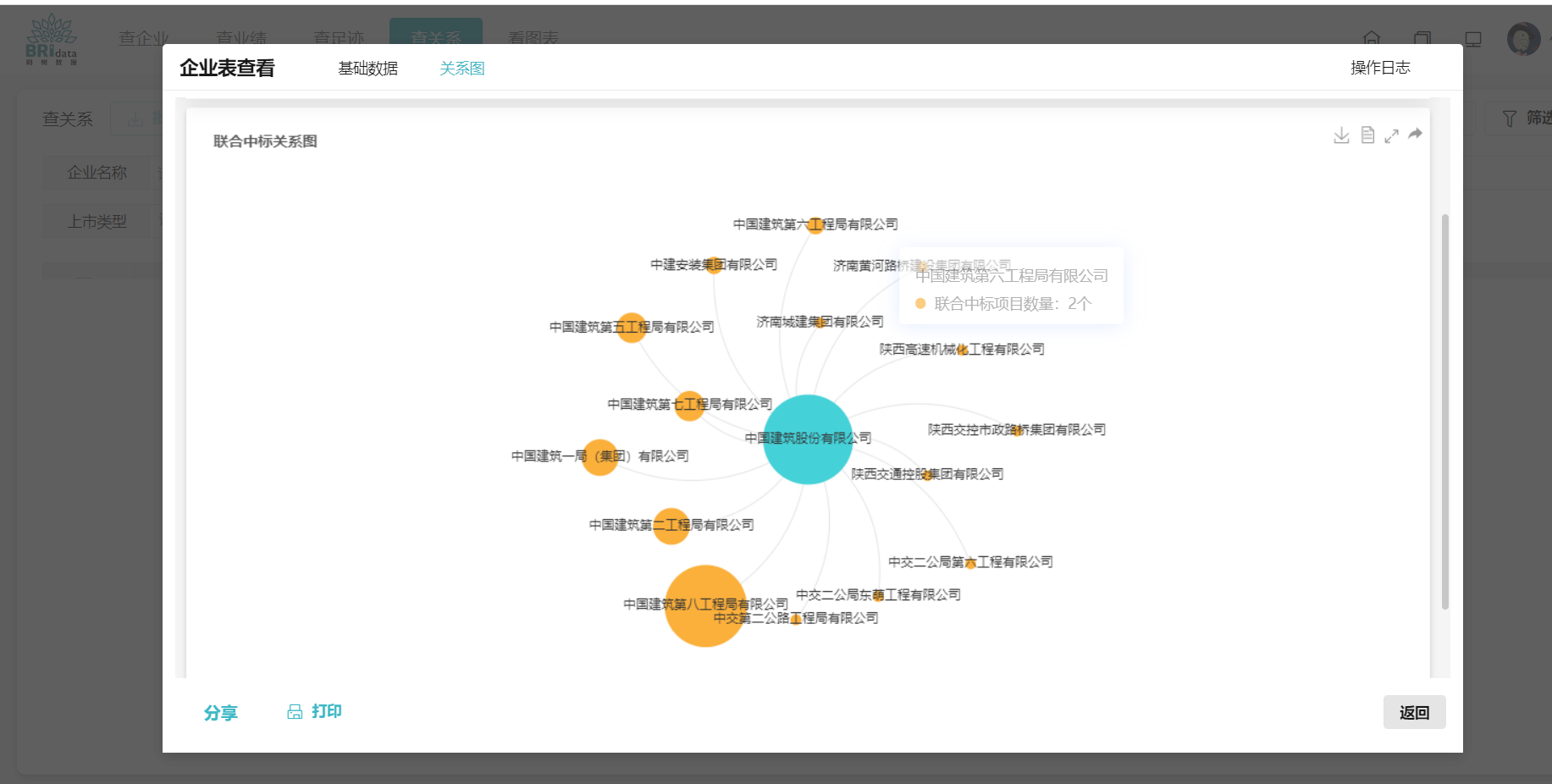
Task: Click 查关系 heading in background page
Action: 68,119
